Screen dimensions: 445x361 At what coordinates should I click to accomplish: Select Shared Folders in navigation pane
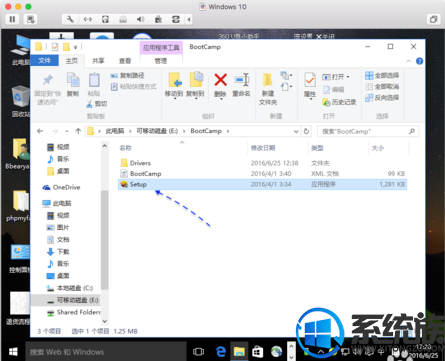[73, 312]
